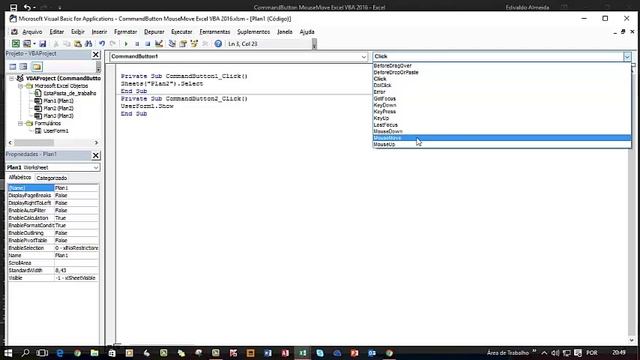Viewport: 640px width, 360px height.
Task: Choose MouseDown in the event list
Action: tap(502, 131)
